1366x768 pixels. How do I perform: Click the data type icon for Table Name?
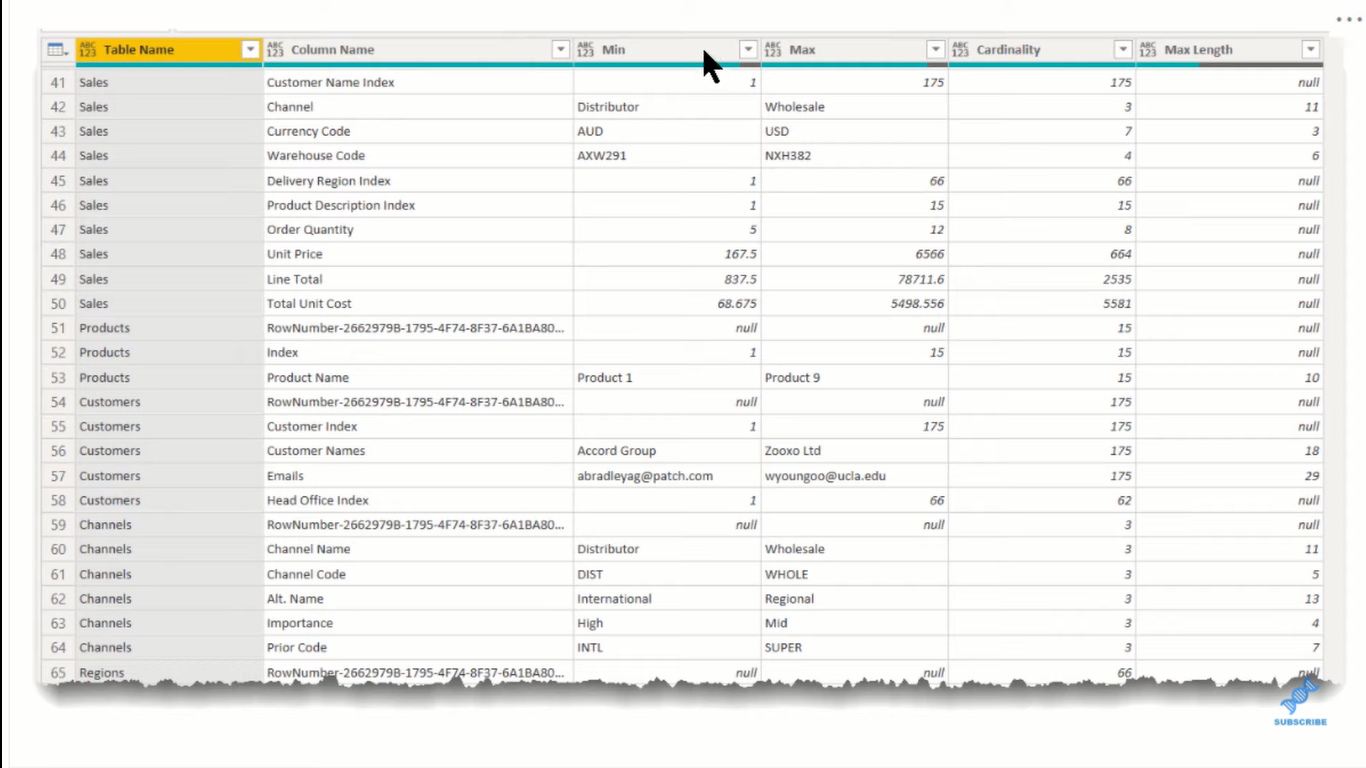tap(88, 50)
